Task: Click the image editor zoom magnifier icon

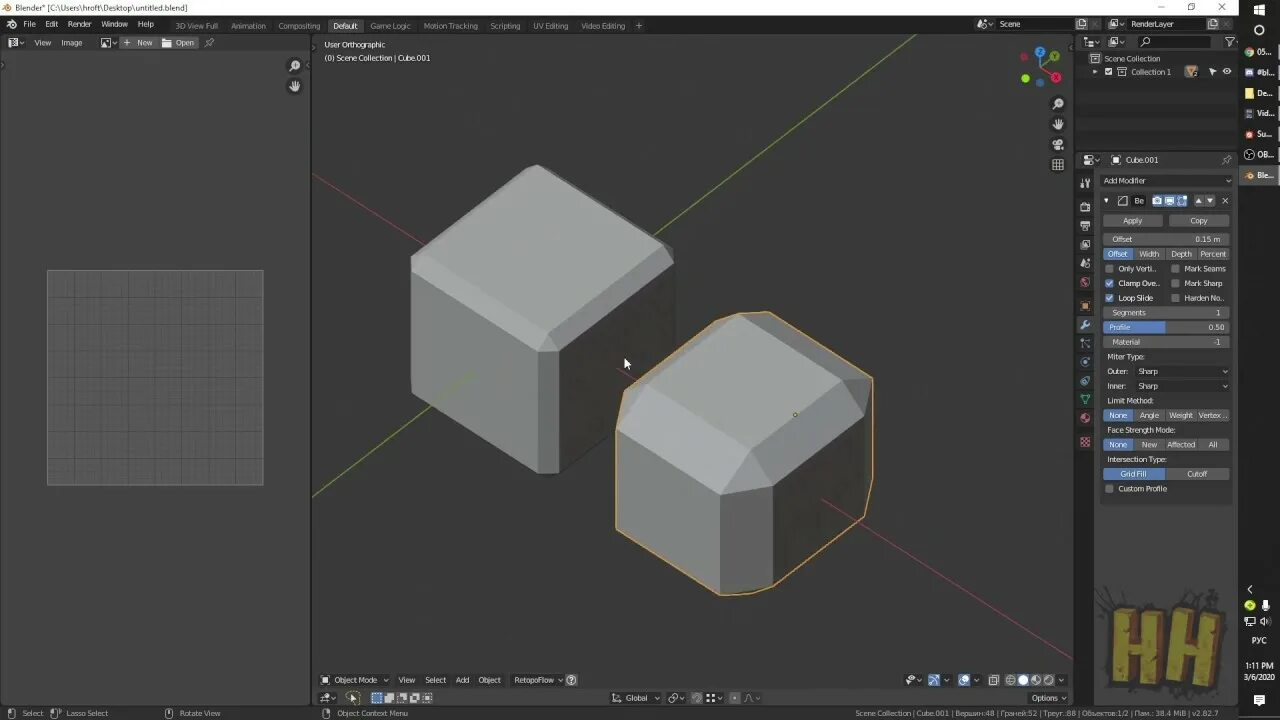Action: click(x=295, y=66)
